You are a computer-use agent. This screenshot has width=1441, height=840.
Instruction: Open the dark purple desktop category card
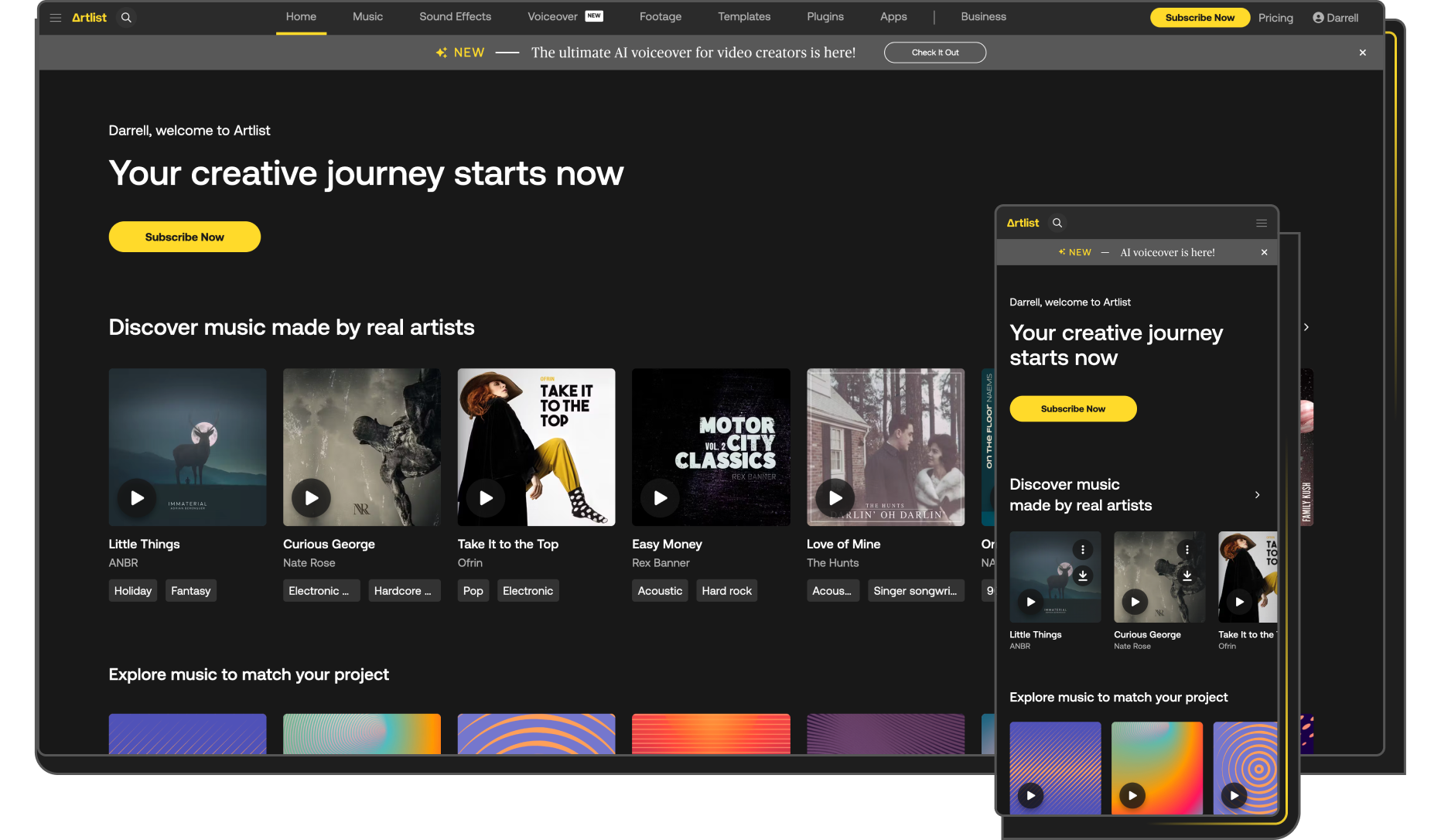coord(886,733)
